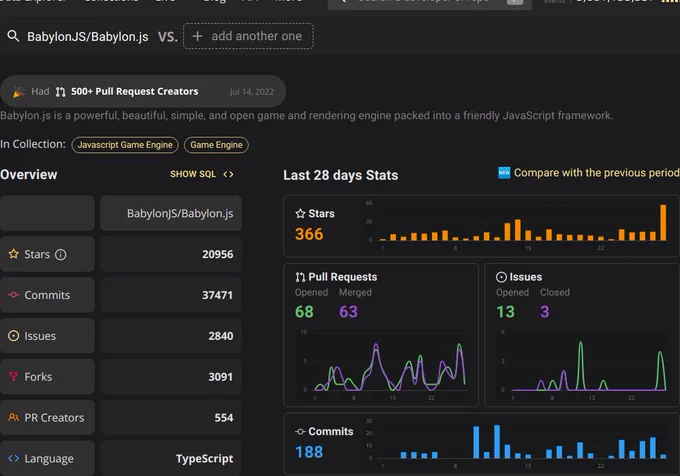Open the Game Engine collection tag

216,145
